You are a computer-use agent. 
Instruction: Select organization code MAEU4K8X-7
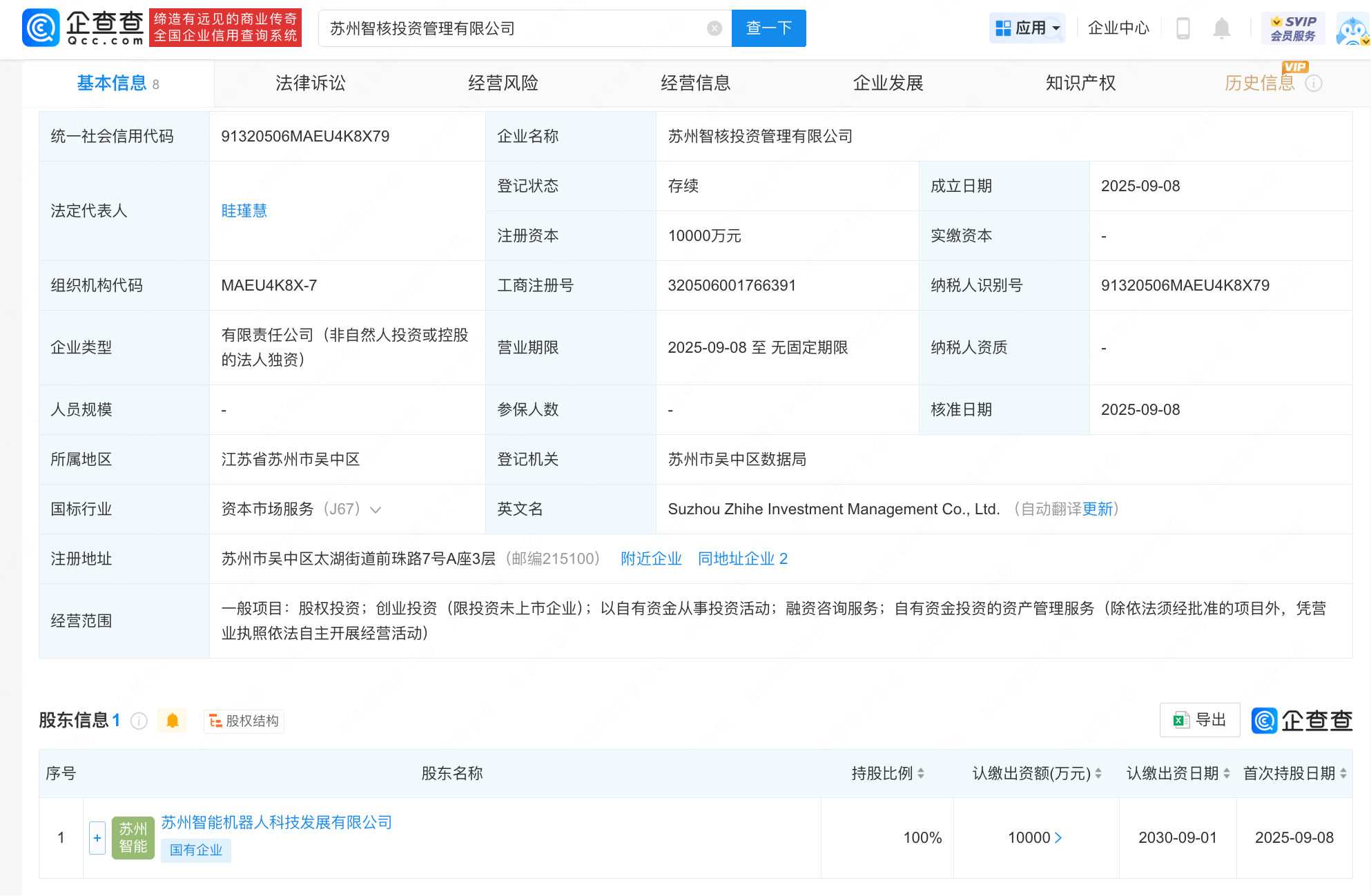pos(269,286)
